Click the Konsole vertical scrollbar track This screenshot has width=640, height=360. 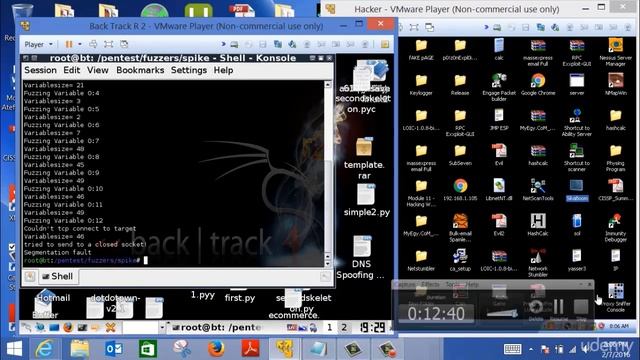tap(328, 170)
